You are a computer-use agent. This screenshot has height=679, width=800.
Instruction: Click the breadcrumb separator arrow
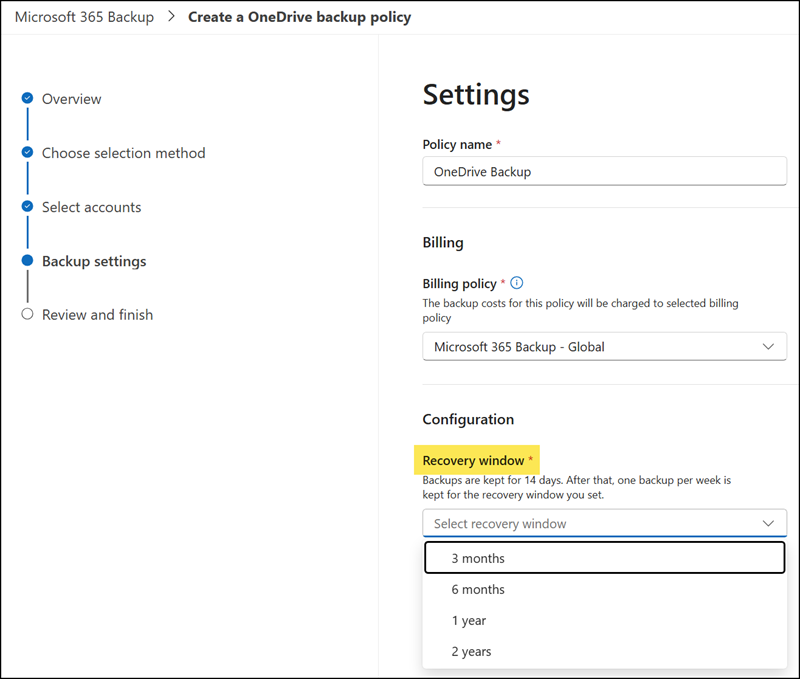coord(171,17)
